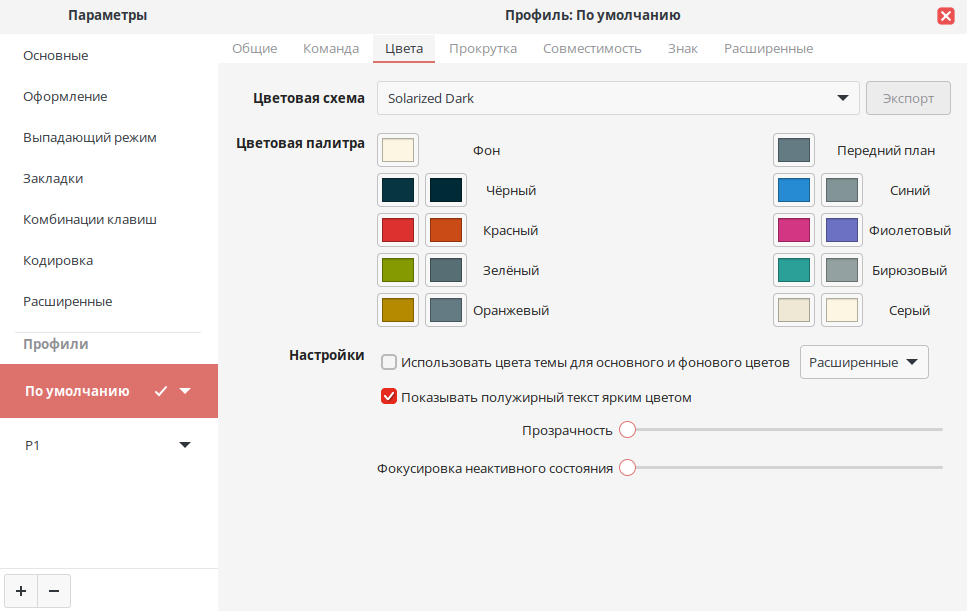Screen dimensions: 967x611
Task: Pick the Фон background color swatch
Action: [398, 150]
